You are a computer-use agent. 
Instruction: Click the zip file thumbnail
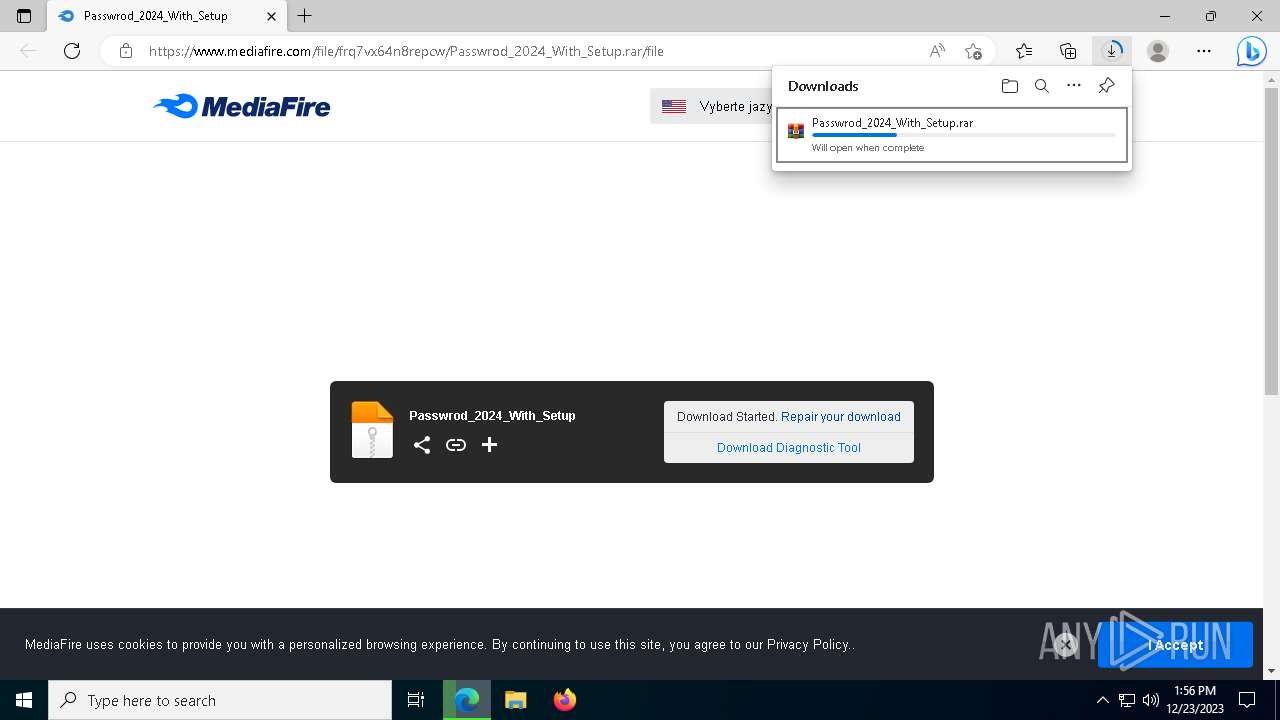click(372, 430)
